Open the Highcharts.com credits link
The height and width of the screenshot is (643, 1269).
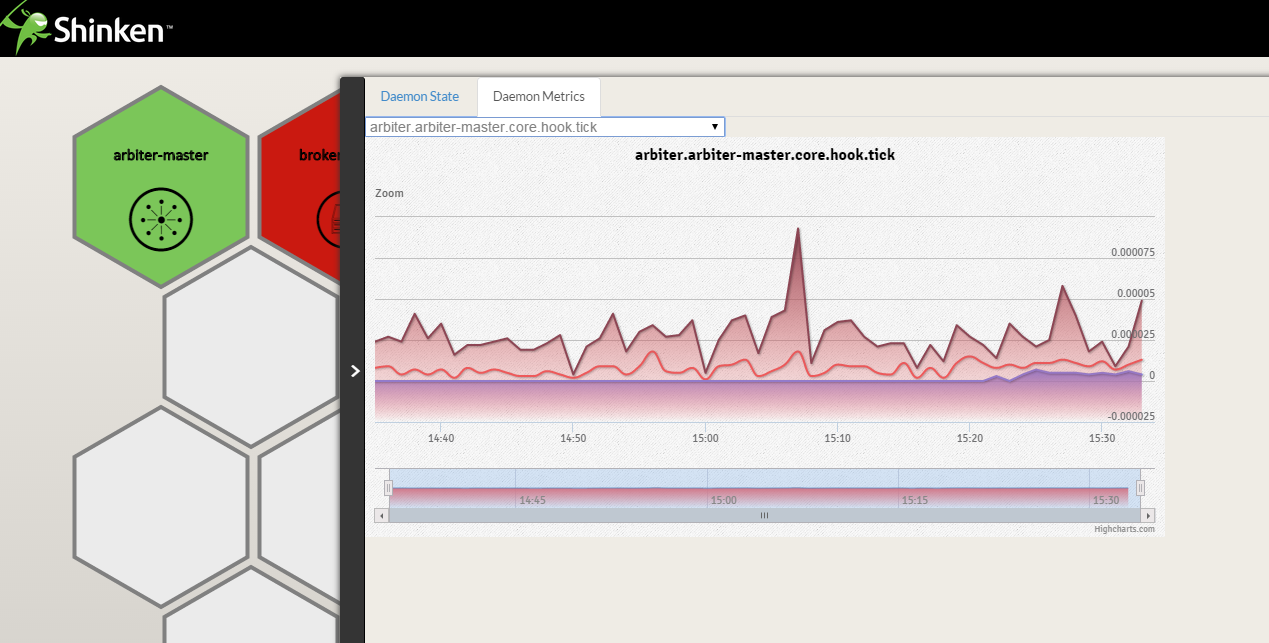pyautogui.click(x=1124, y=529)
